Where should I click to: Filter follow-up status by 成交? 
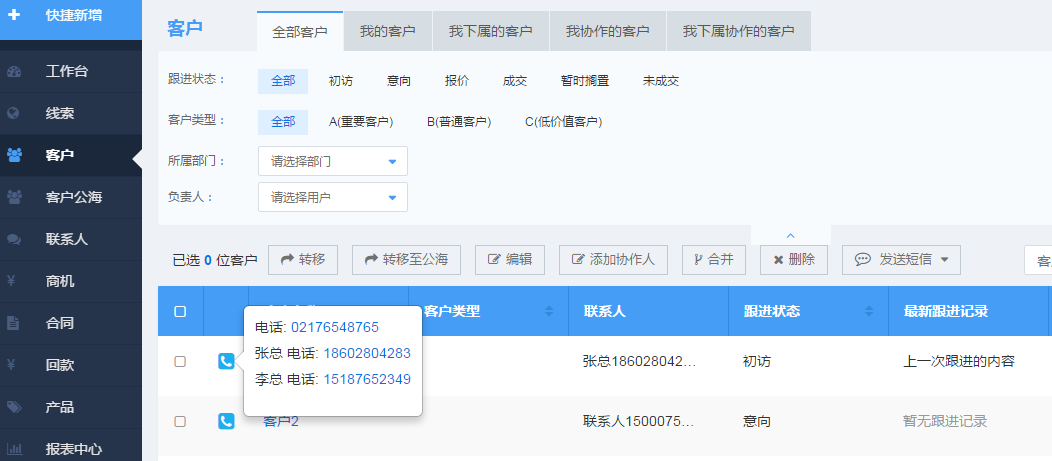[x=515, y=81]
